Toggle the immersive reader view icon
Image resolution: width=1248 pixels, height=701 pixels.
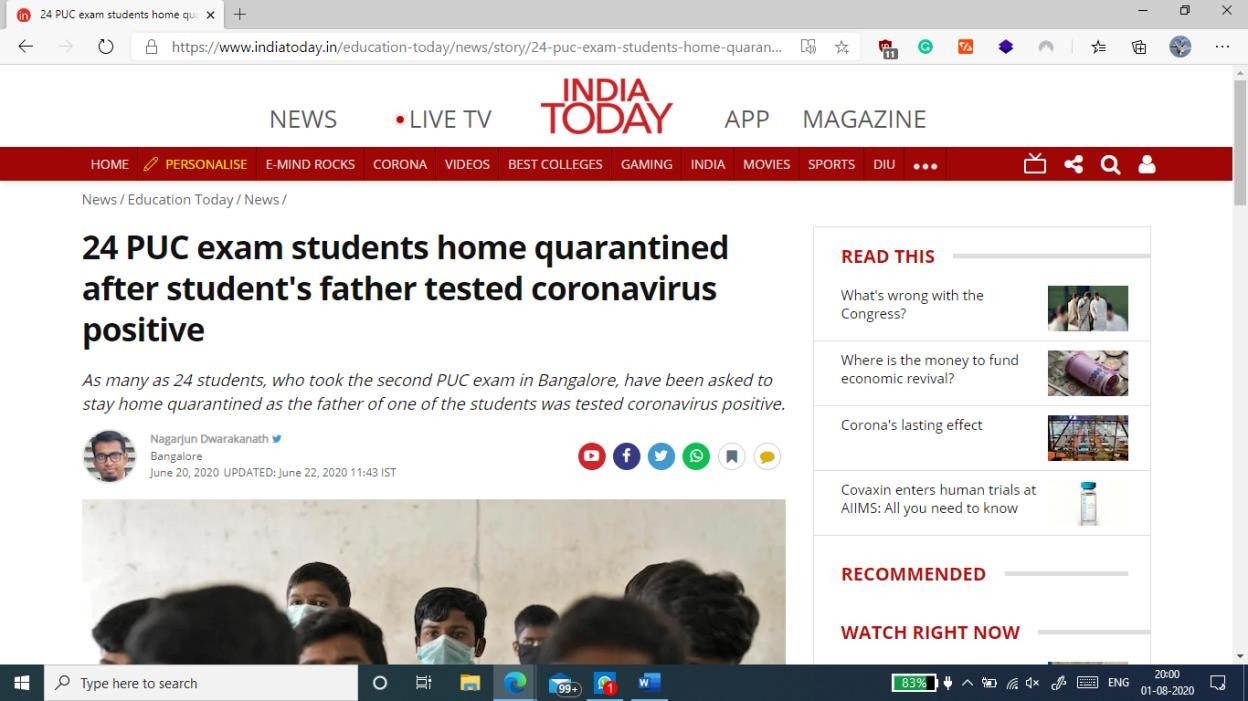[808, 47]
